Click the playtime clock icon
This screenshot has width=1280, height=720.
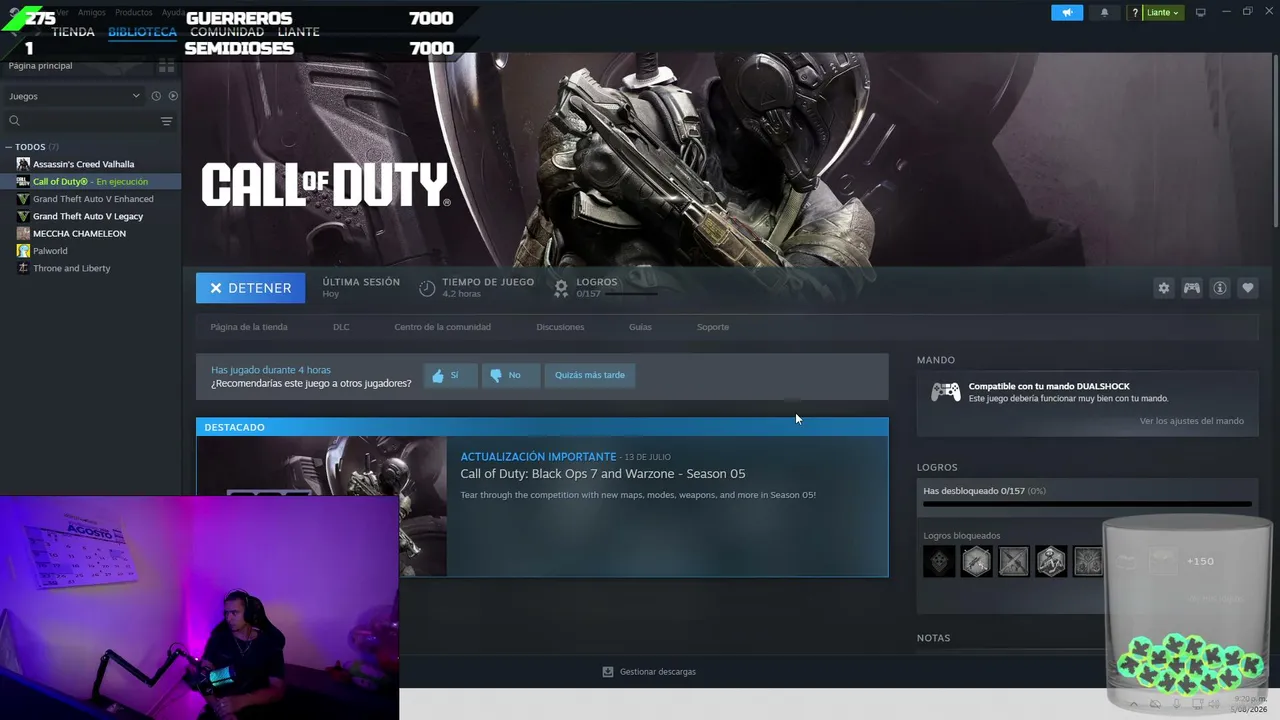427,288
